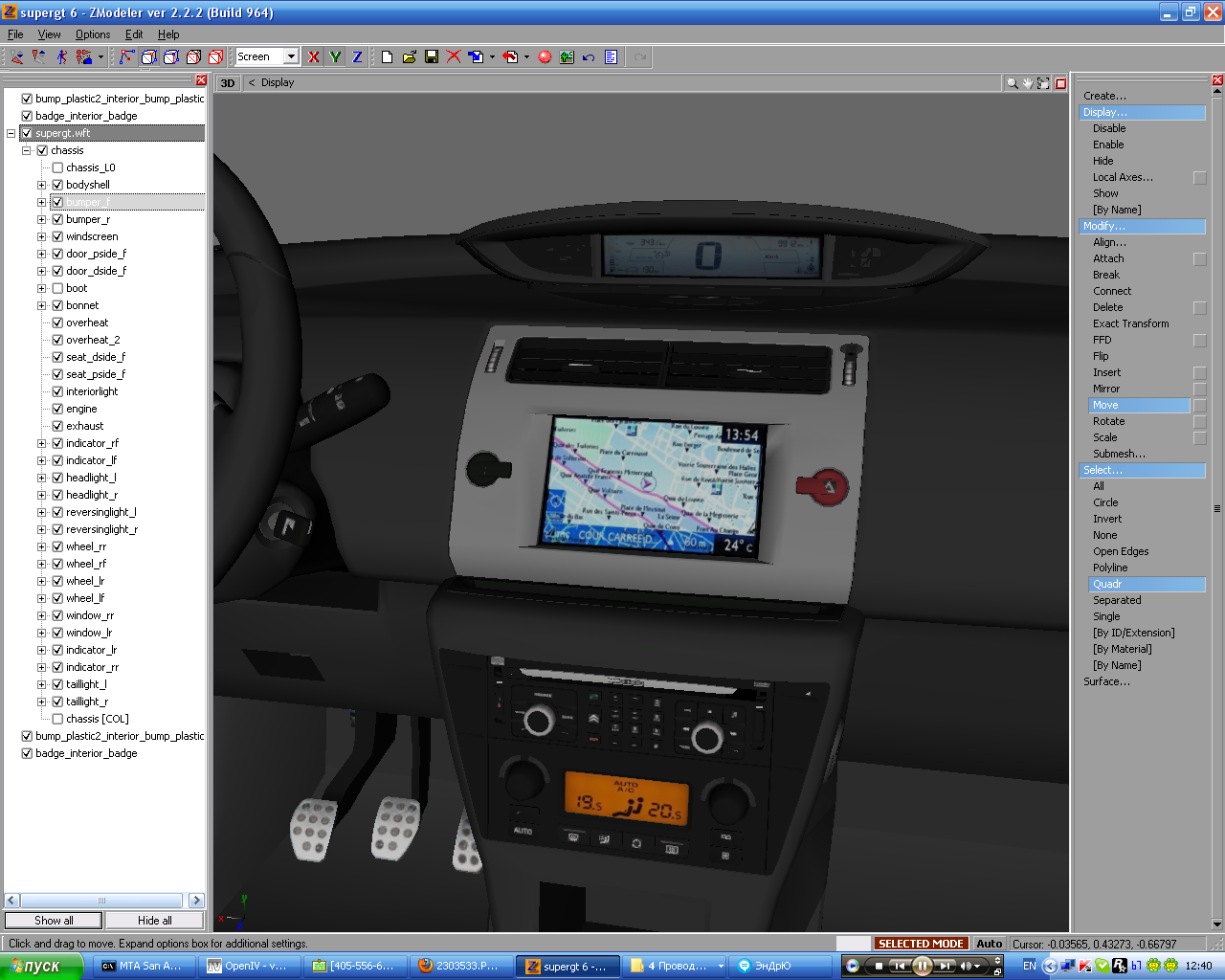Expand the Create... commands section

tap(1104, 96)
